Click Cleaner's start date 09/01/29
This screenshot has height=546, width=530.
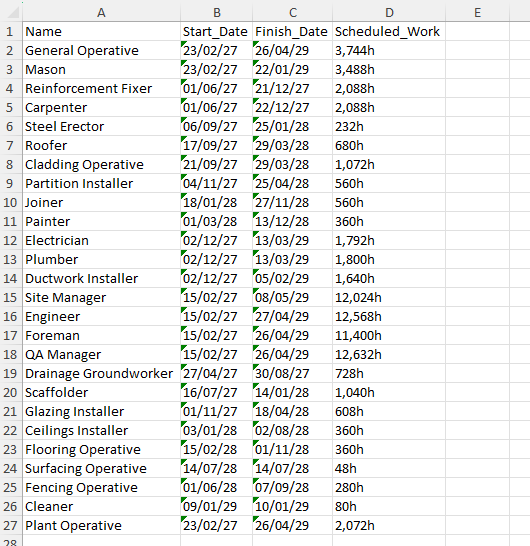tap(217, 506)
